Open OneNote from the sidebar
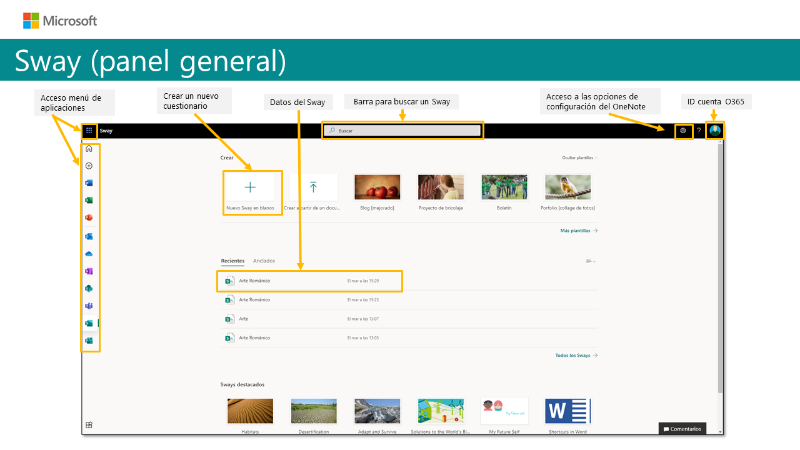This screenshot has height=450, width=800. 89,271
